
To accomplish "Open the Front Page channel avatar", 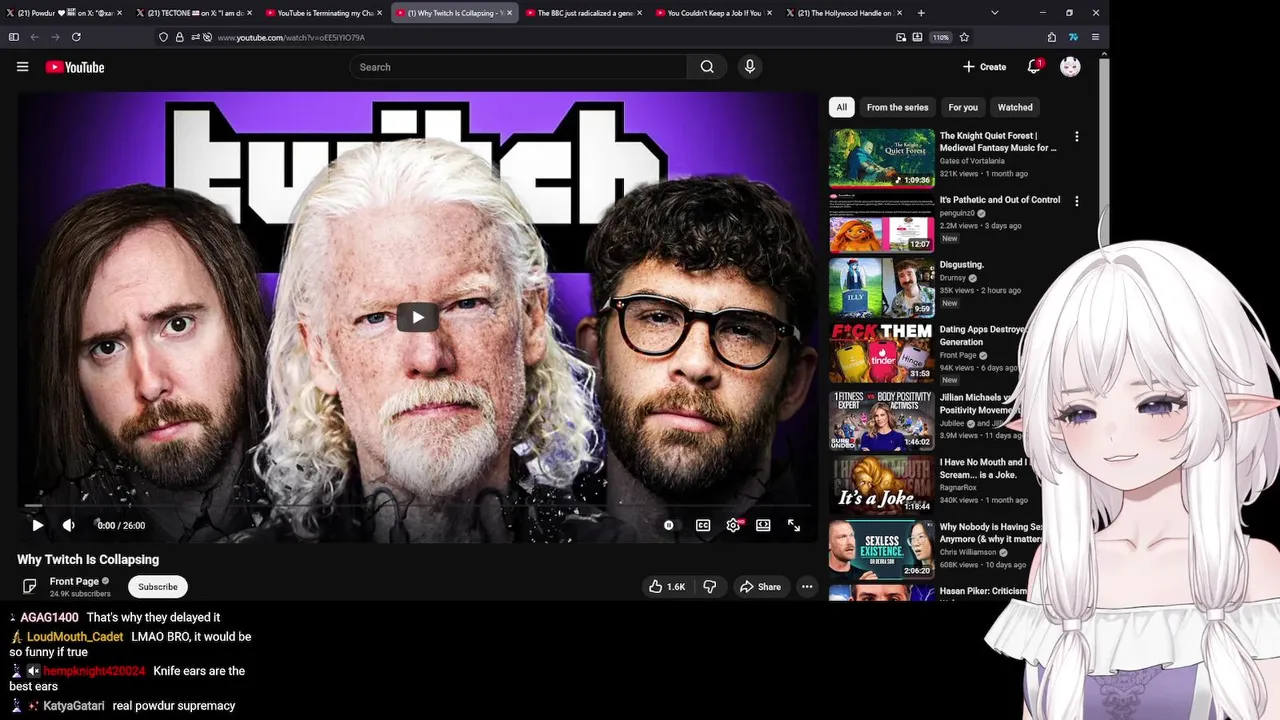I will tap(30, 586).
